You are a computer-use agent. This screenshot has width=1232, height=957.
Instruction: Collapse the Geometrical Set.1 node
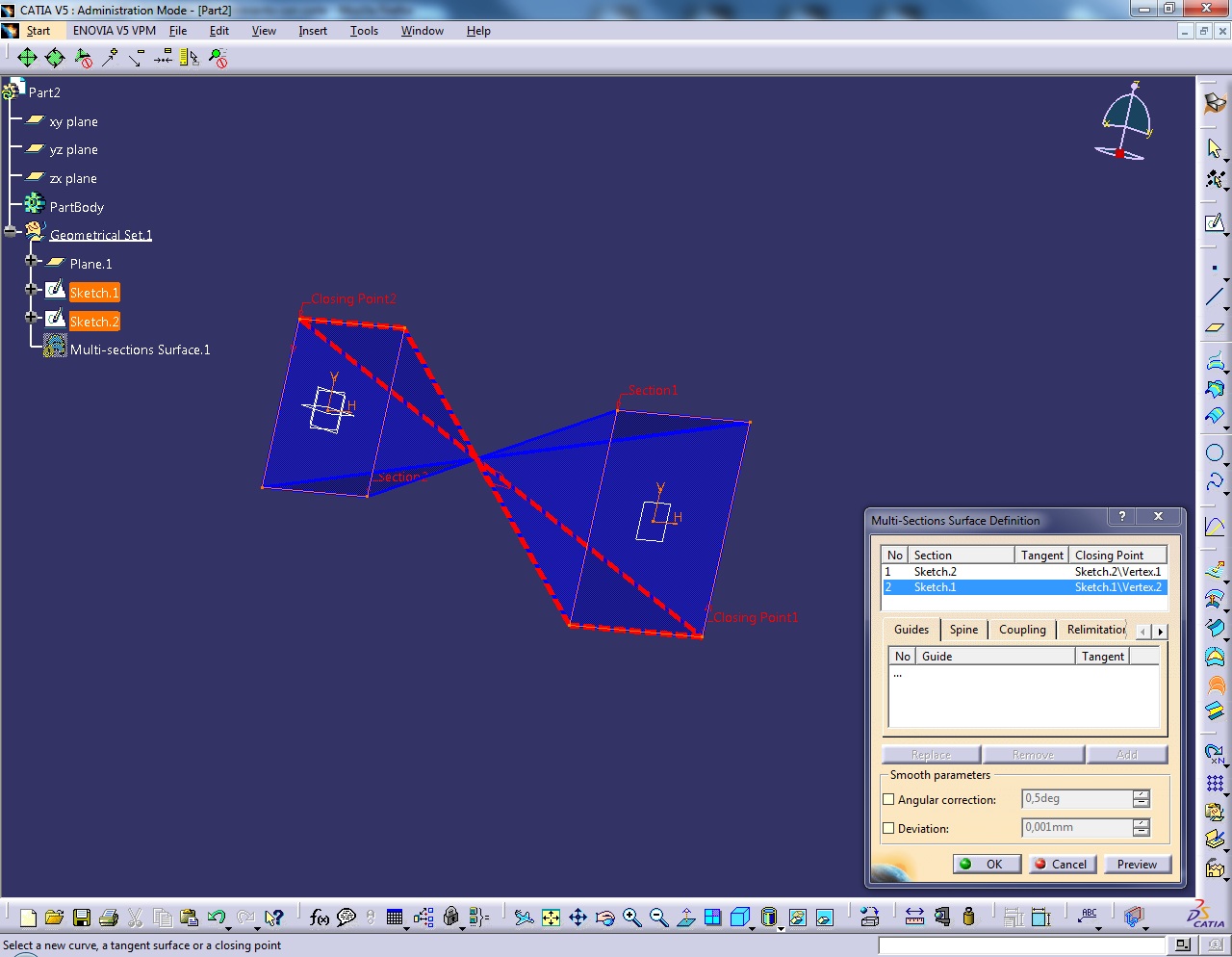(x=11, y=232)
